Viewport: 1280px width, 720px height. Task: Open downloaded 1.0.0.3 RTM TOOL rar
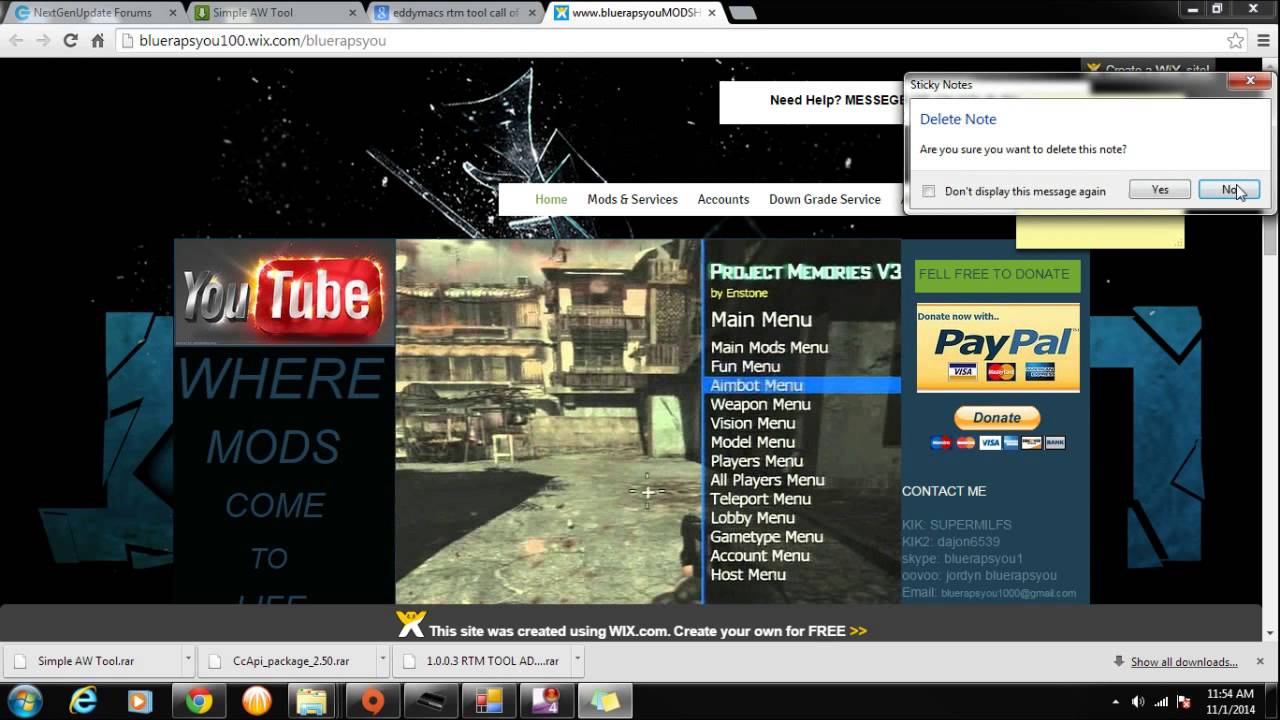482,661
